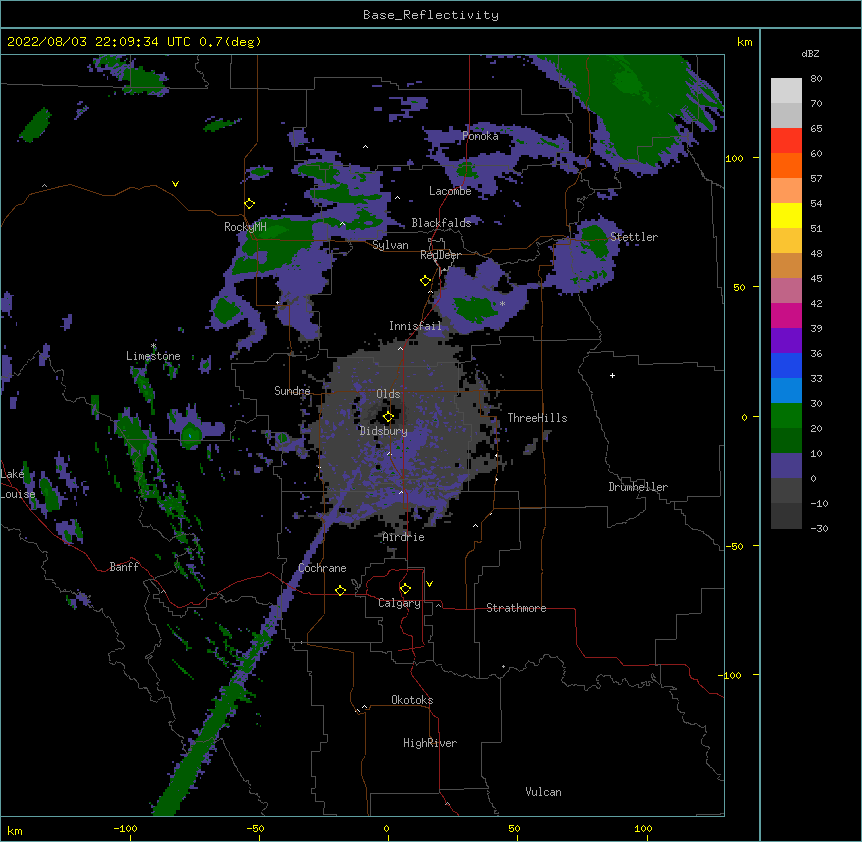Click the RockyMH location label
Screen dimensions: 862x842
245,227
